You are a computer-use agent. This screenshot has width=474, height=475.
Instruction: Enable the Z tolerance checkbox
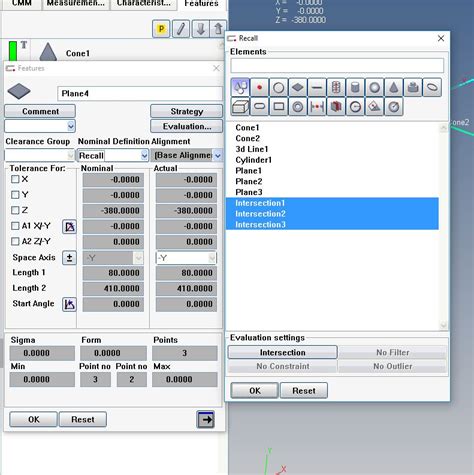click(x=15, y=210)
